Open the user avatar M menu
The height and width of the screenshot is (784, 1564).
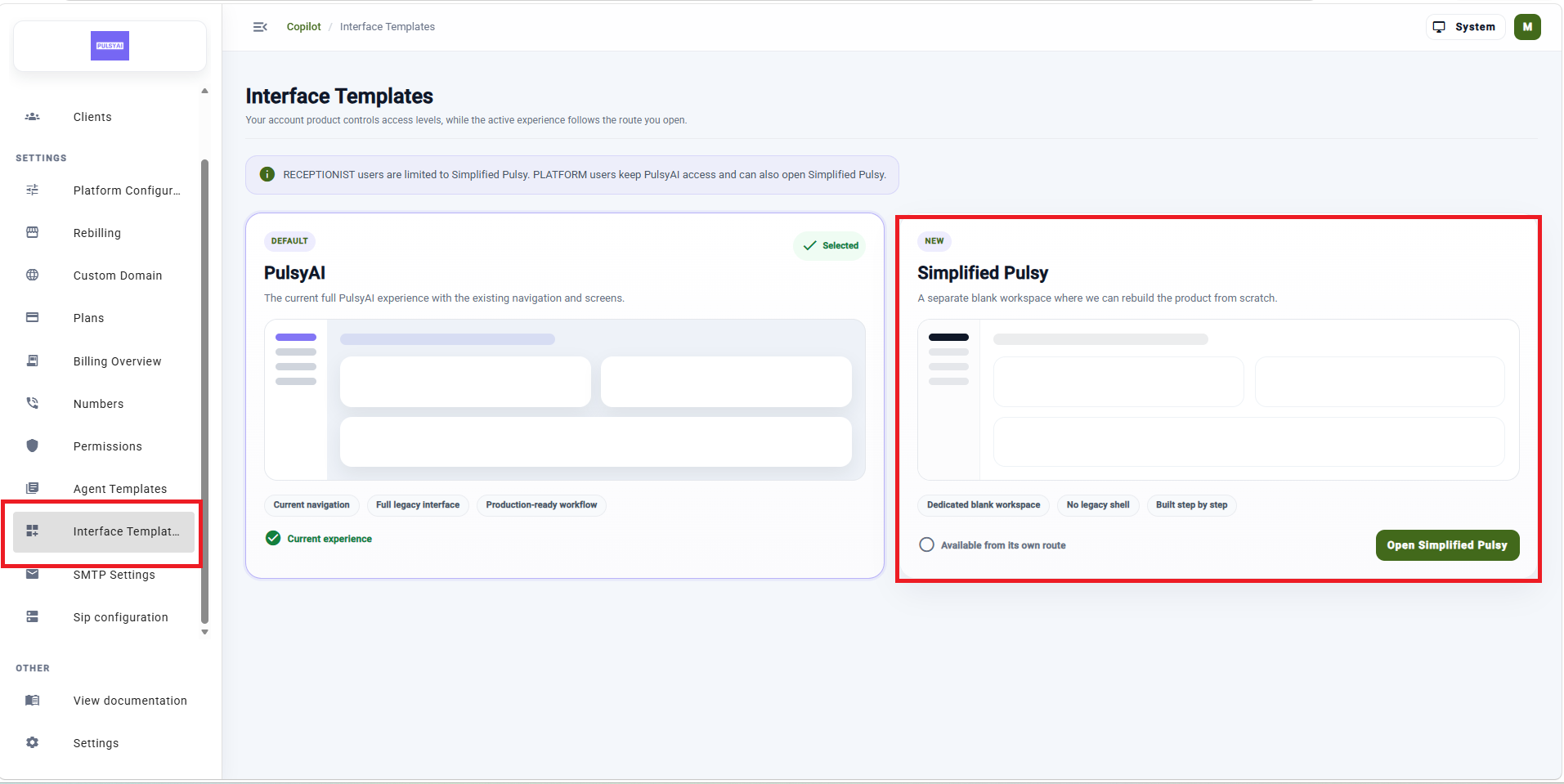[1527, 27]
